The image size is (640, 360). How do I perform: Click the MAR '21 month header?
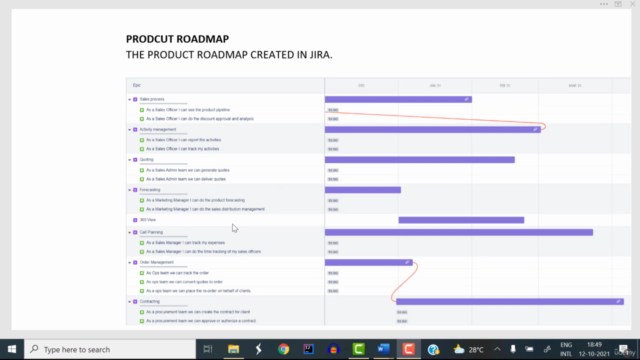(575, 86)
